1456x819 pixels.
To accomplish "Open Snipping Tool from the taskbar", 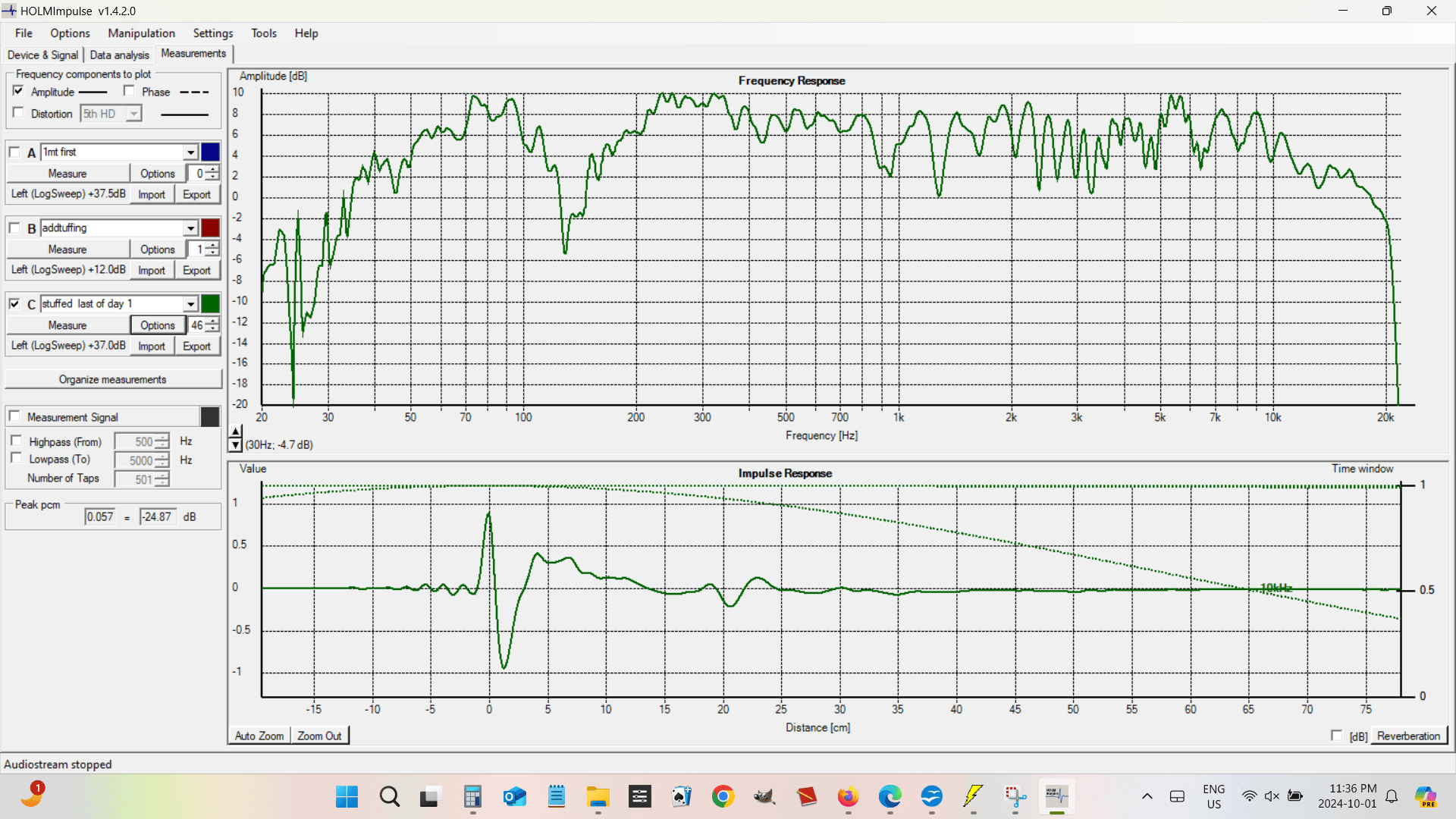I will pos(1015,796).
